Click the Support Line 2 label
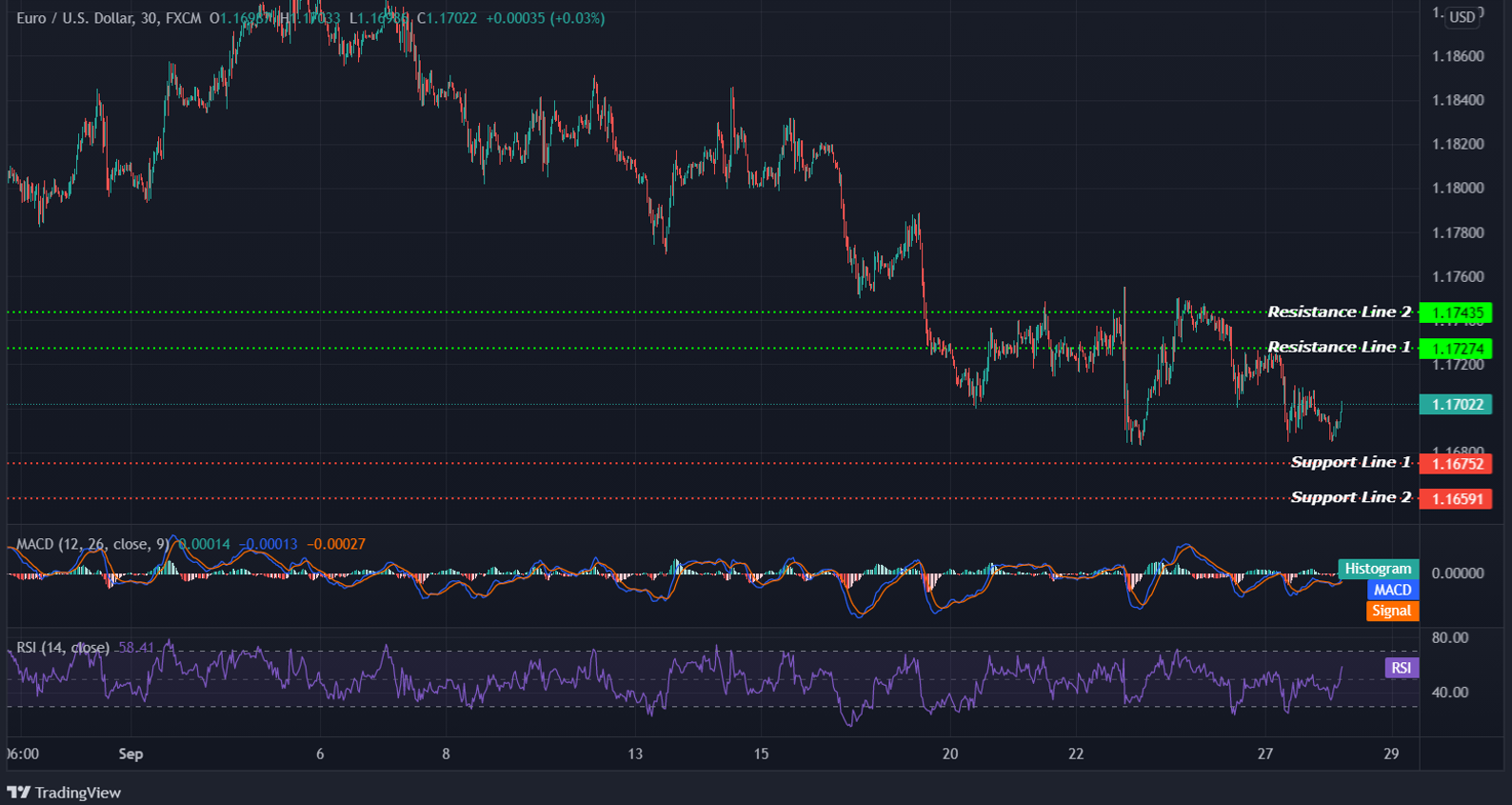 tap(1350, 497)
